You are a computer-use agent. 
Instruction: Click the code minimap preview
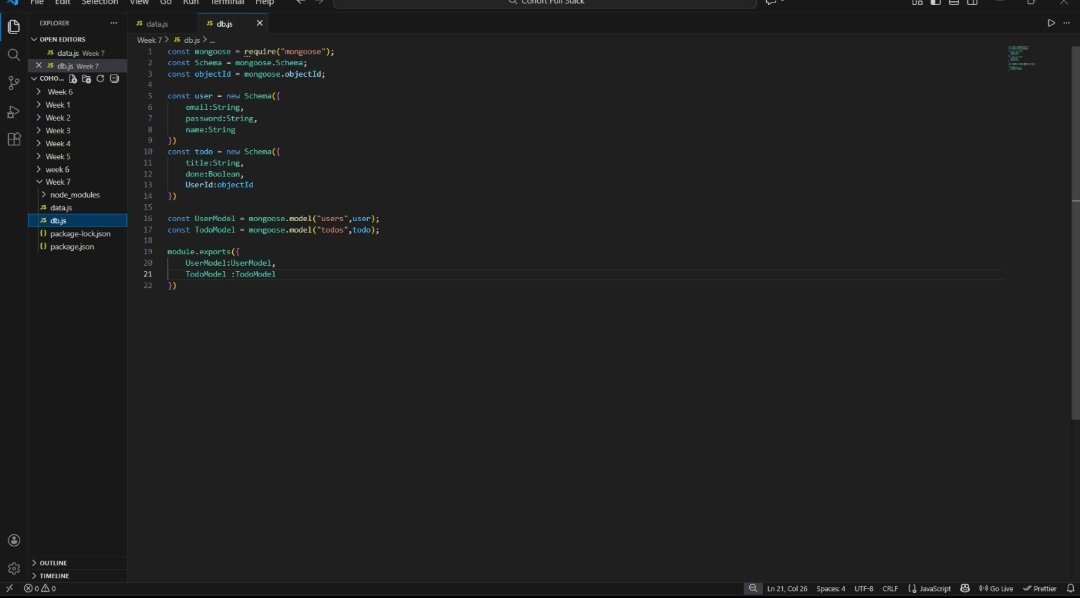1022,59
